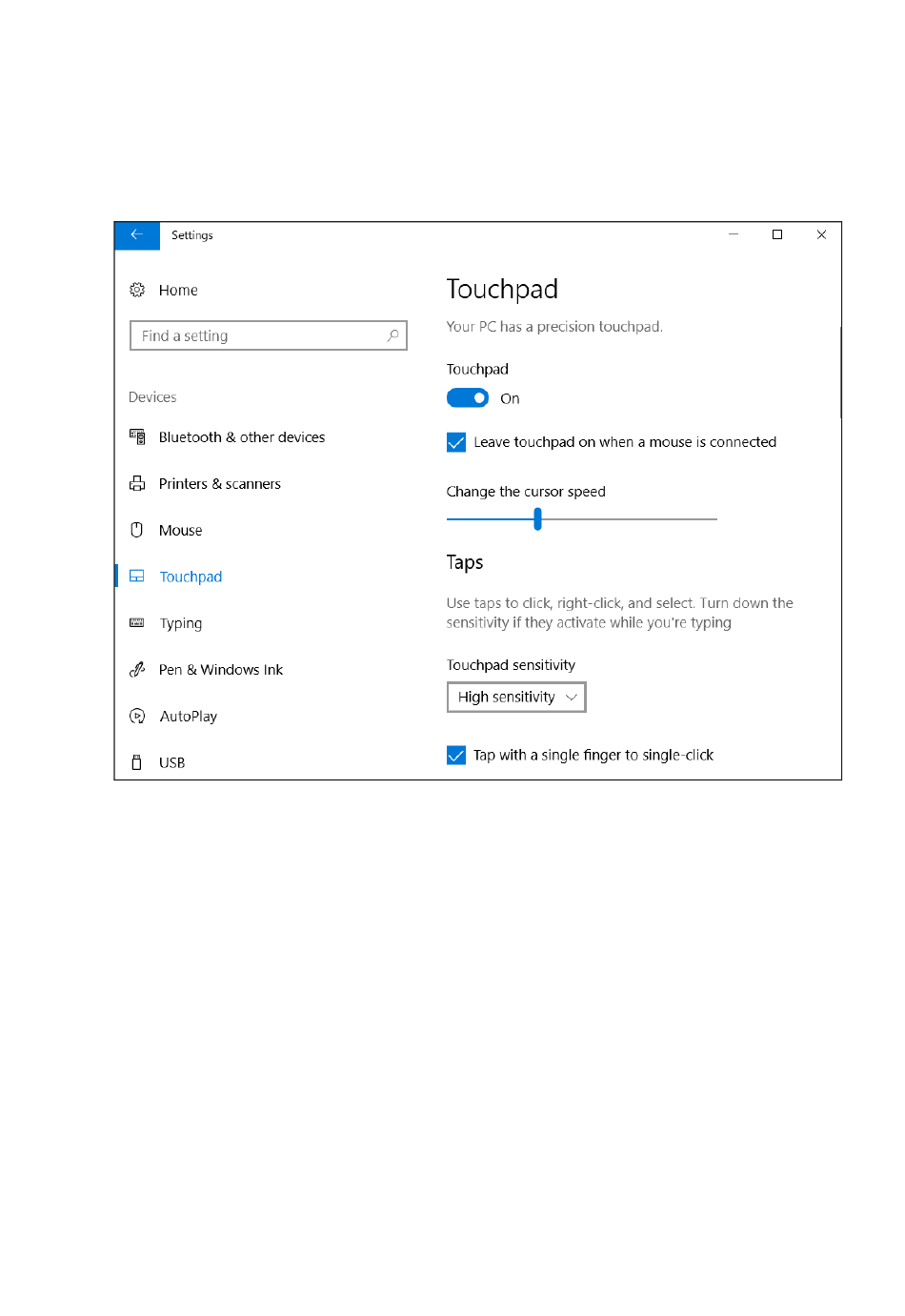Click the vertical scrollbar of settings window
Screen dimensions: 905x1316
[840, 372]
